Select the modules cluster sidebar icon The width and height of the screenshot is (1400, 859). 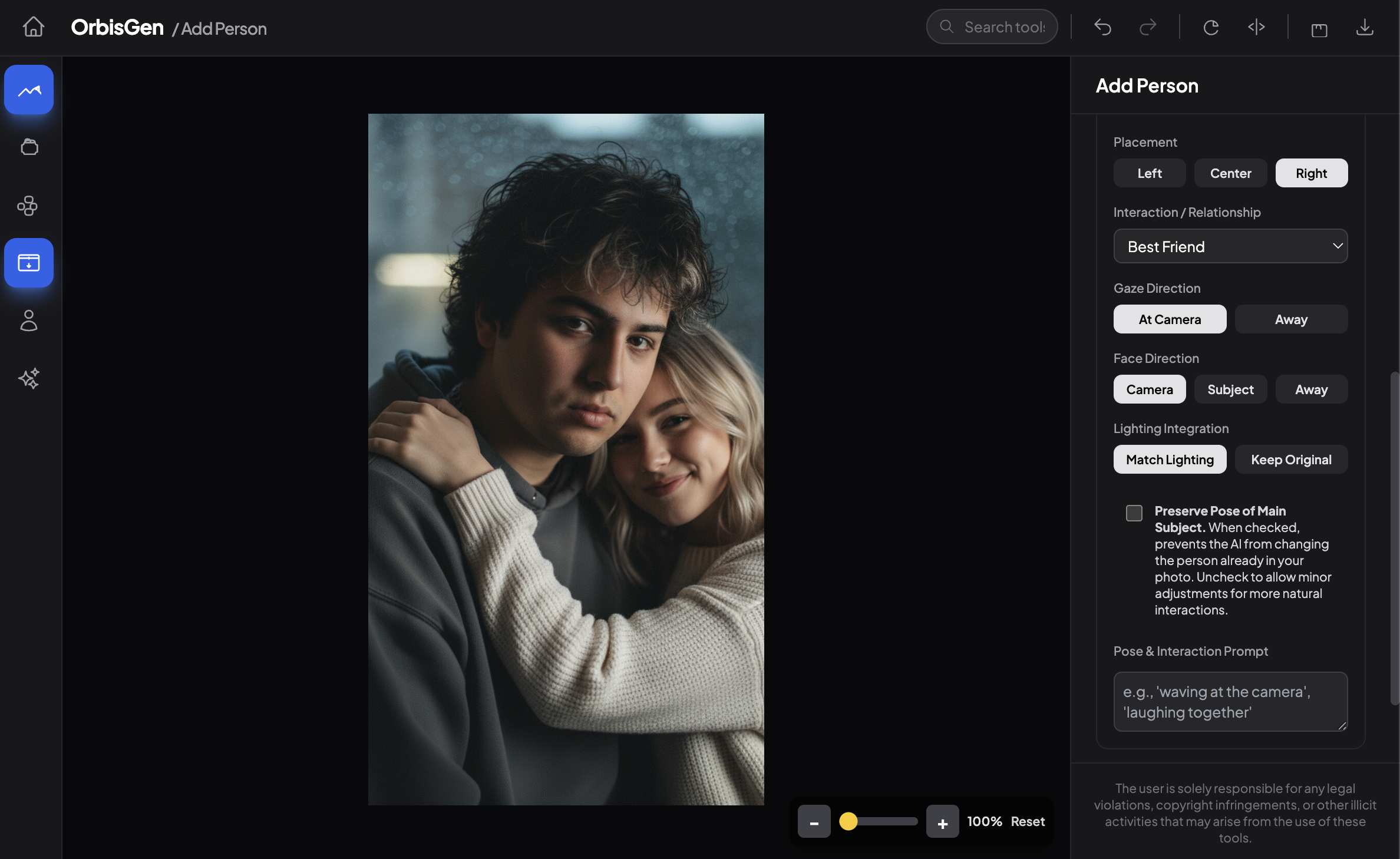point(28,206)
